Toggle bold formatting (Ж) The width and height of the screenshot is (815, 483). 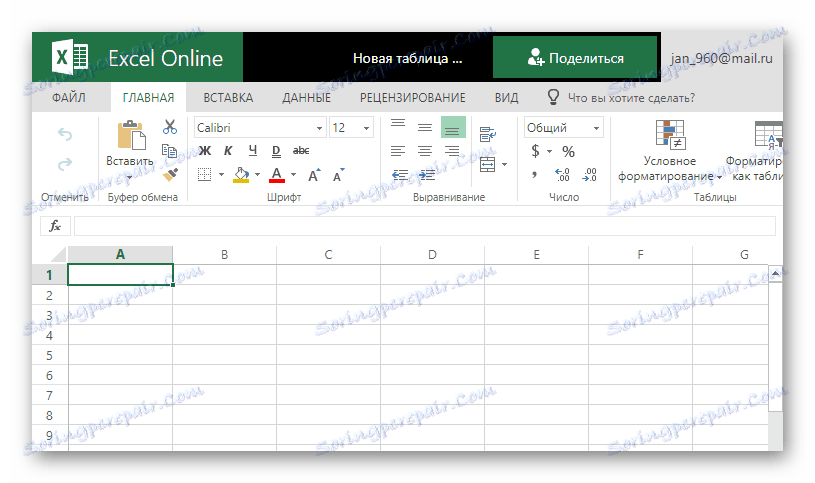pos(205,151)
